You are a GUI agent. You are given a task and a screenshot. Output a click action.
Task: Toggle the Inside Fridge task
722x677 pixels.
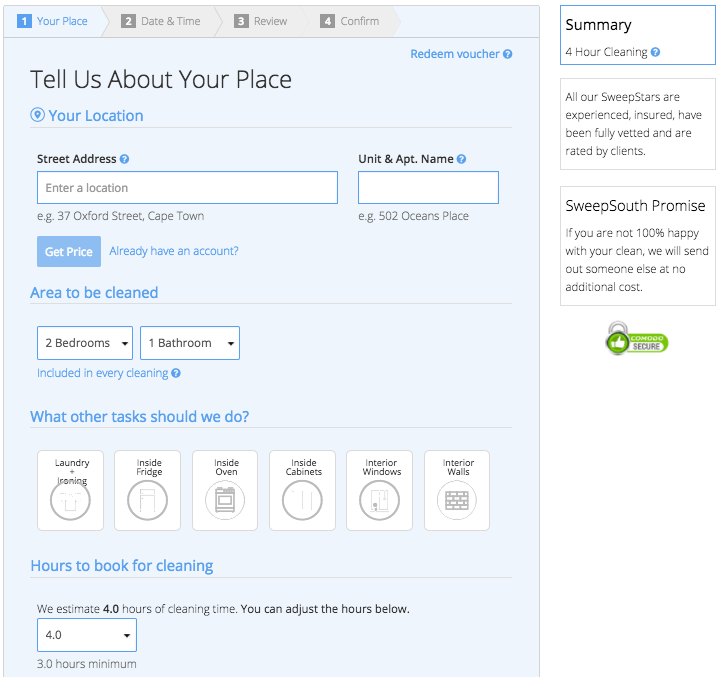pyautogui.click(x=148, y=490)
